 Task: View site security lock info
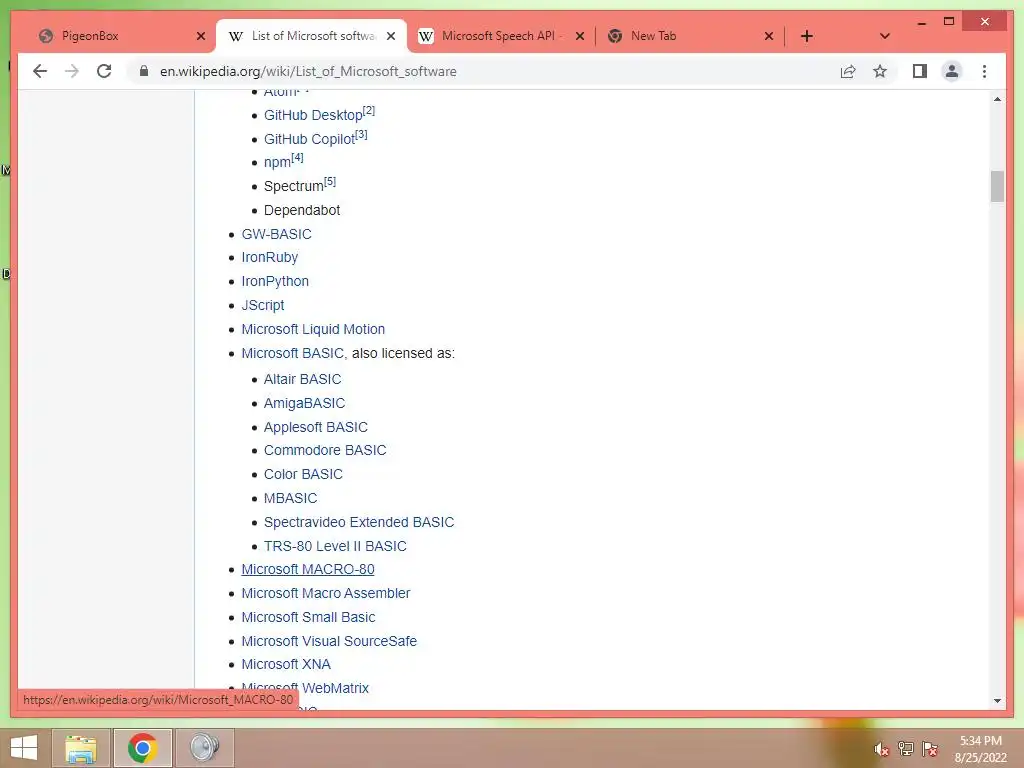click(144, 71)
